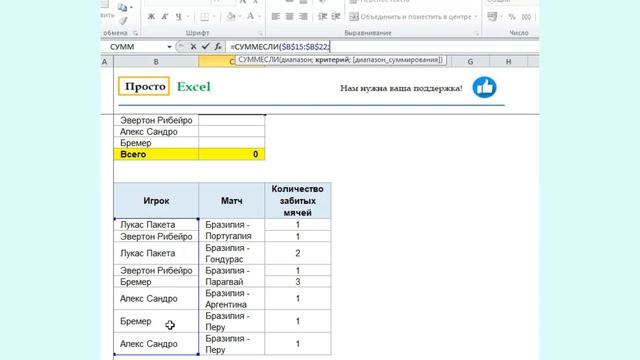Open the merge and center dropdown arrow
The image size is (640, 360).
tap(476, 17)
